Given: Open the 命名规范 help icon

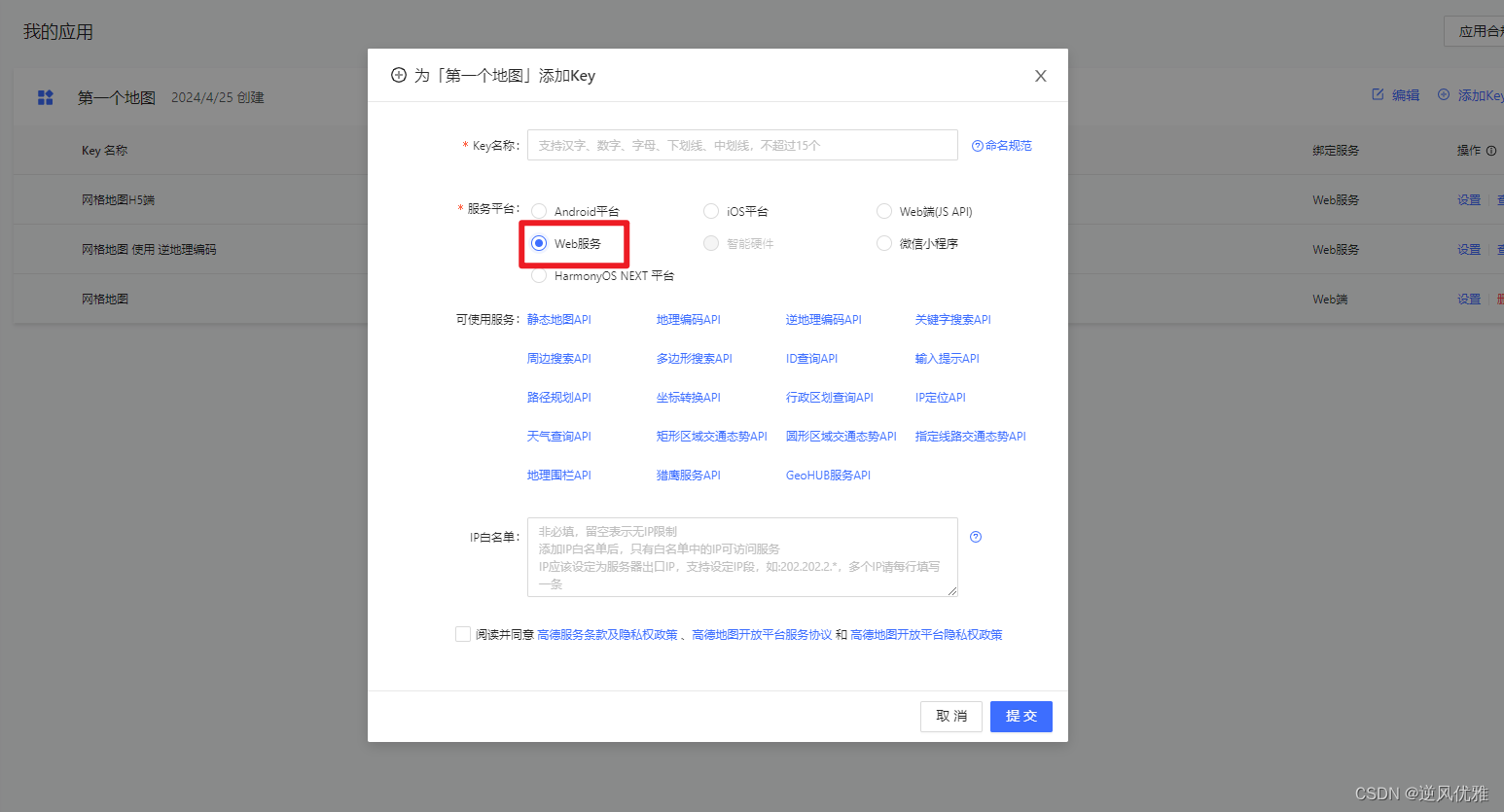Looking at the screenshot, I should coord(980,145).
